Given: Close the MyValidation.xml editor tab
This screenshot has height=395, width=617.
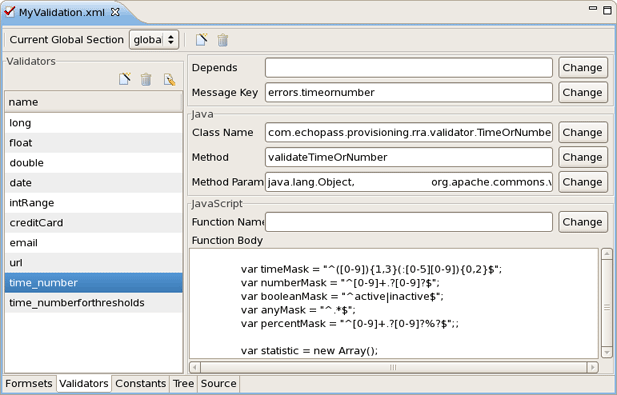Looking at the screenshot, I should click(115, 12).
